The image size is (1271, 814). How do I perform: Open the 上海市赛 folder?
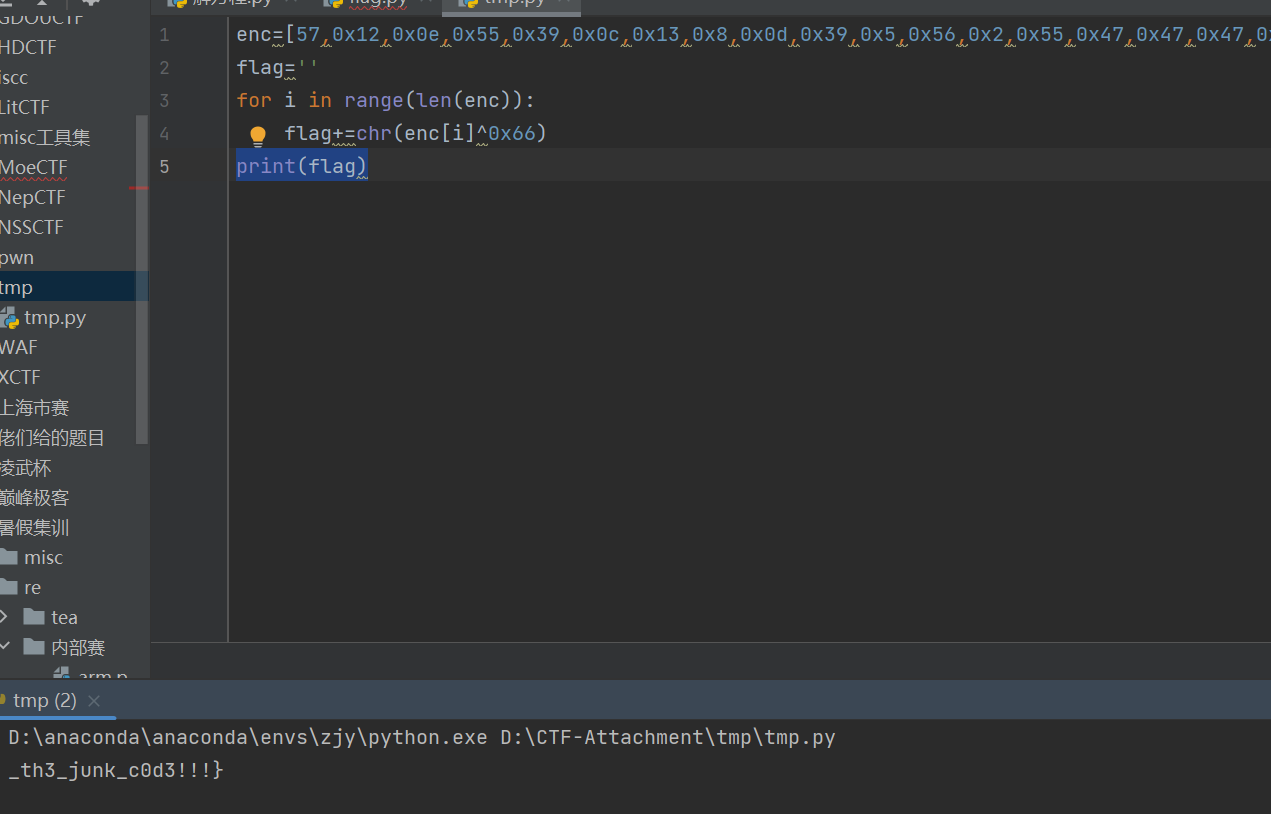(x=35, y=408)
